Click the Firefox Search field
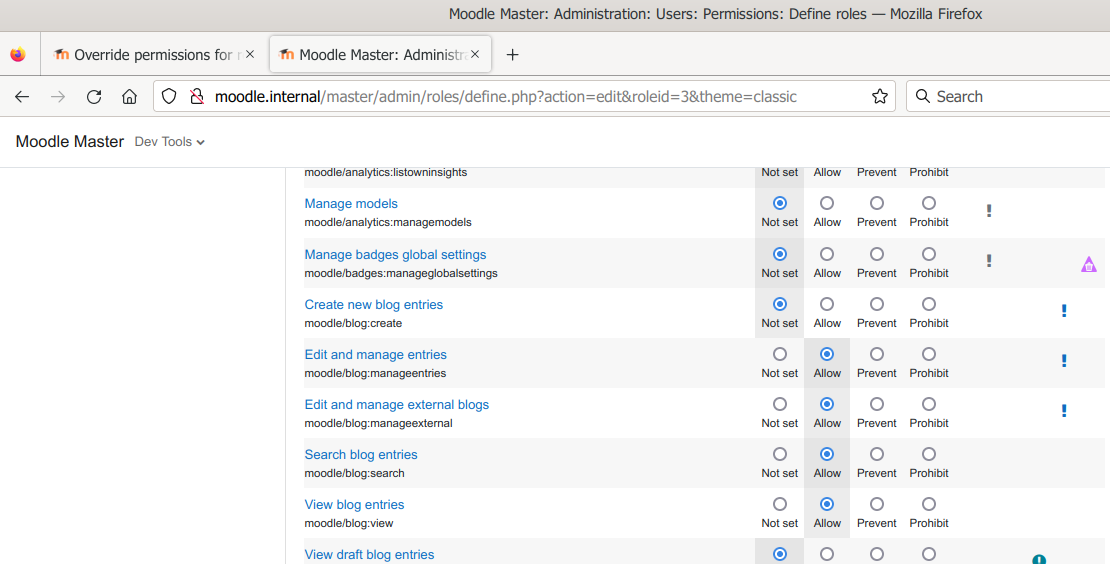The width and height of the screenshot is (1110, 564). (1008, 96)
